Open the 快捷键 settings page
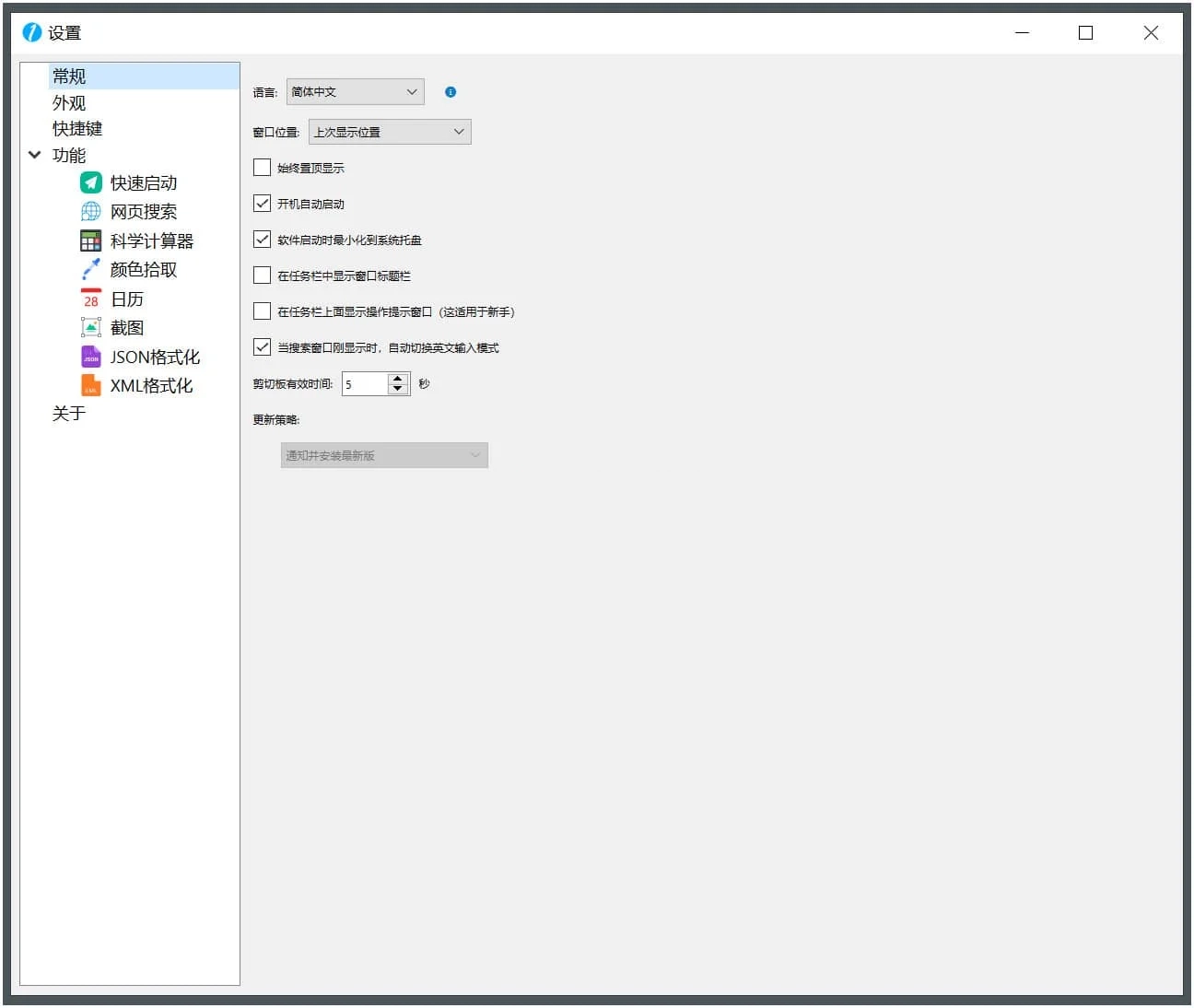 [77, 129]
